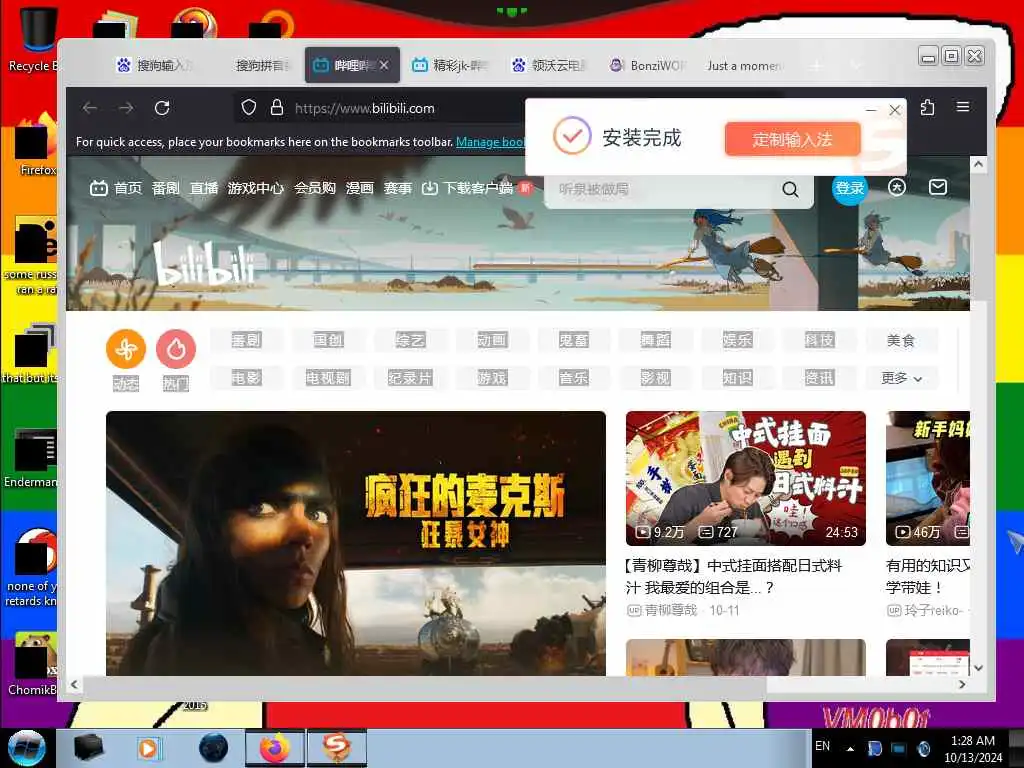Select the 美食 category tag
This screenshot has height=768, width=1024.
(x=901, y=340)
